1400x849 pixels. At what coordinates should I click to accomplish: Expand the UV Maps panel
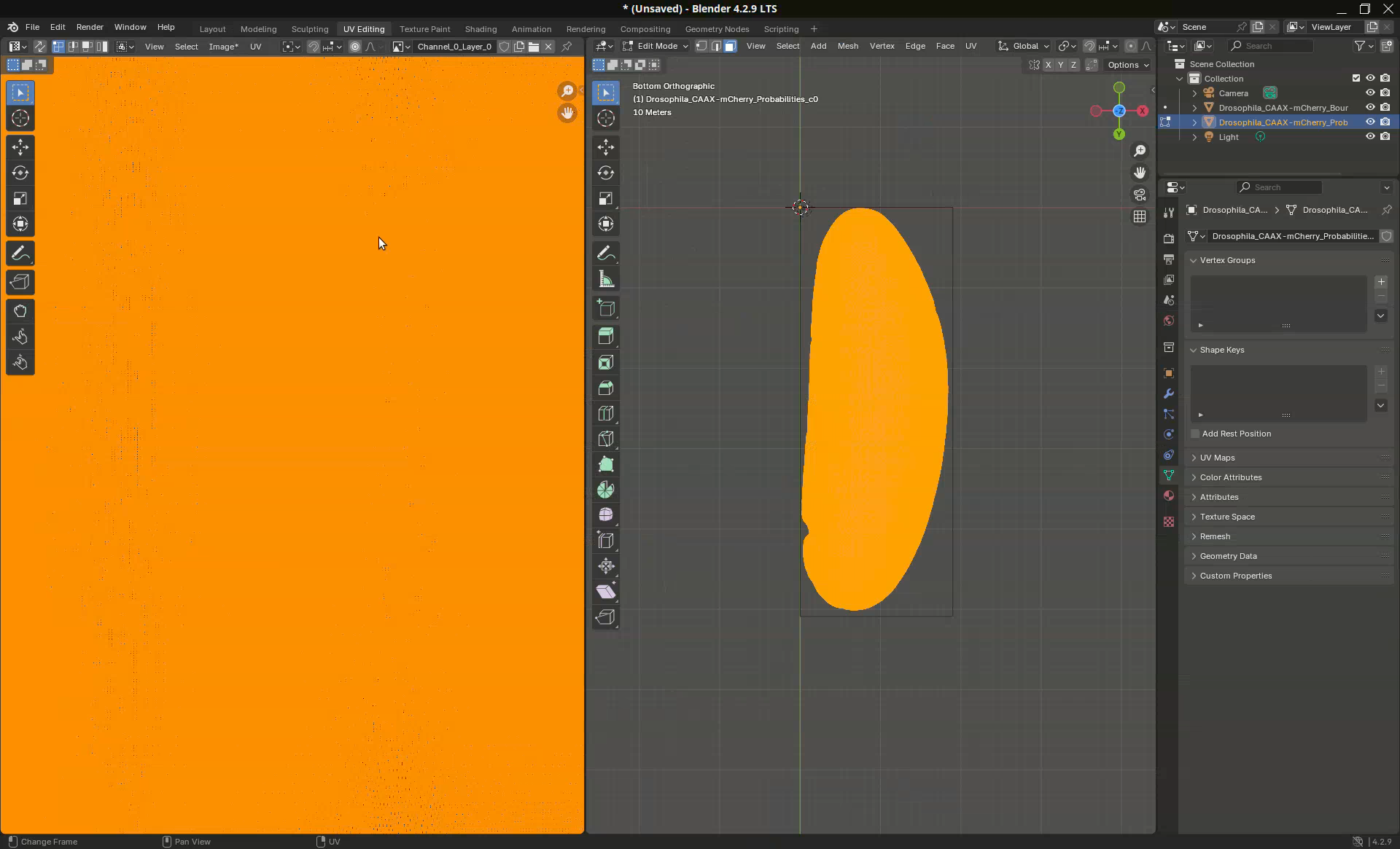click(x=1217, y=458)
